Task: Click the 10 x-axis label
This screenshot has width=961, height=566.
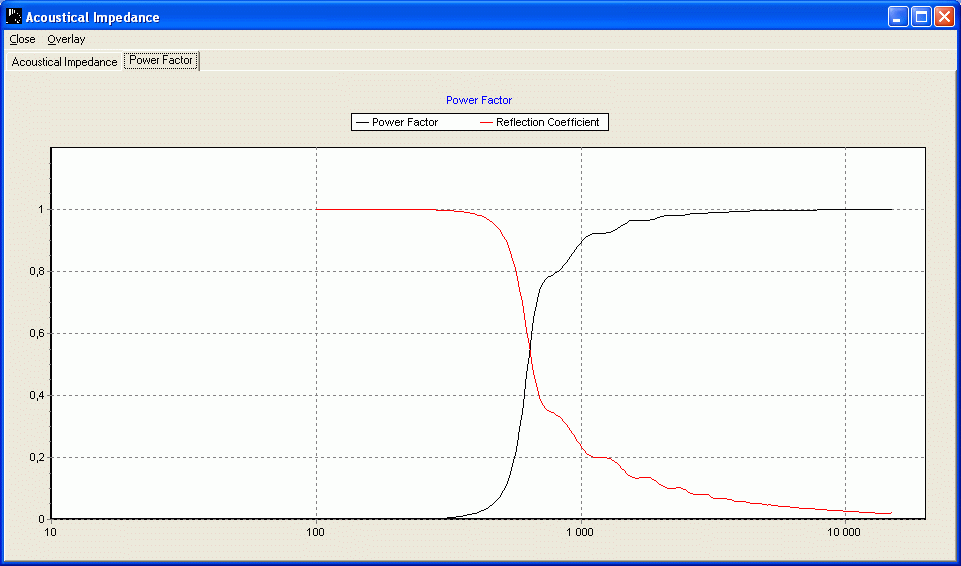Action: [51, 530]
